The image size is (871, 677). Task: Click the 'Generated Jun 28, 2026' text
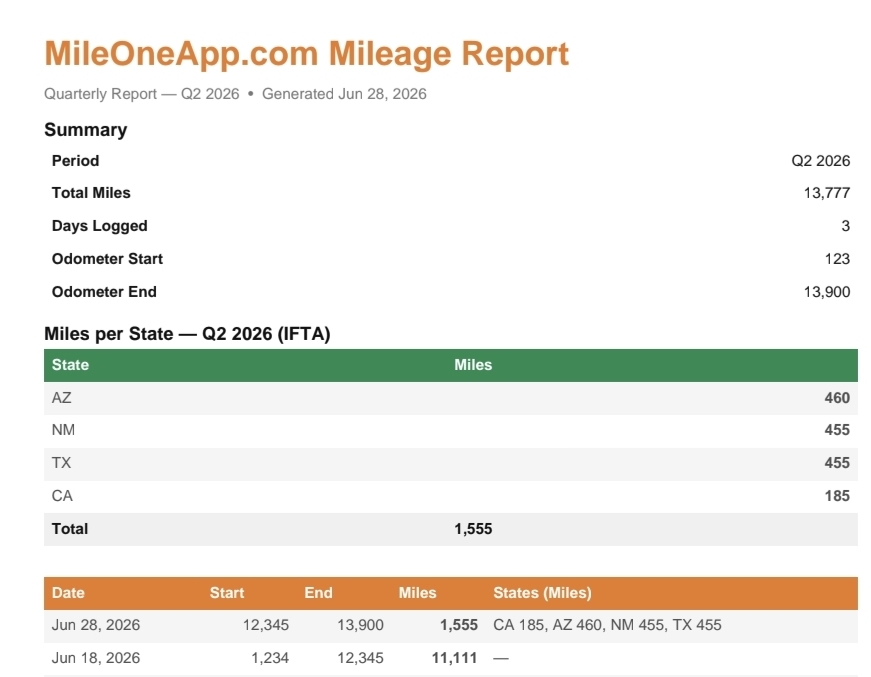pyautogui.click(x=344, y=94)
